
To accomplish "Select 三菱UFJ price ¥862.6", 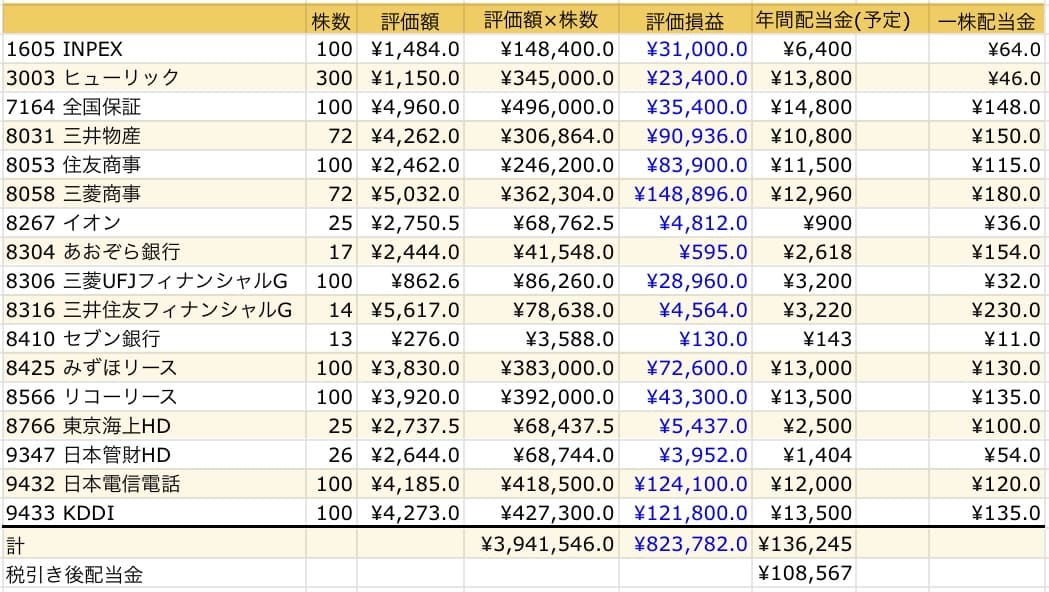I will point(410,281).
